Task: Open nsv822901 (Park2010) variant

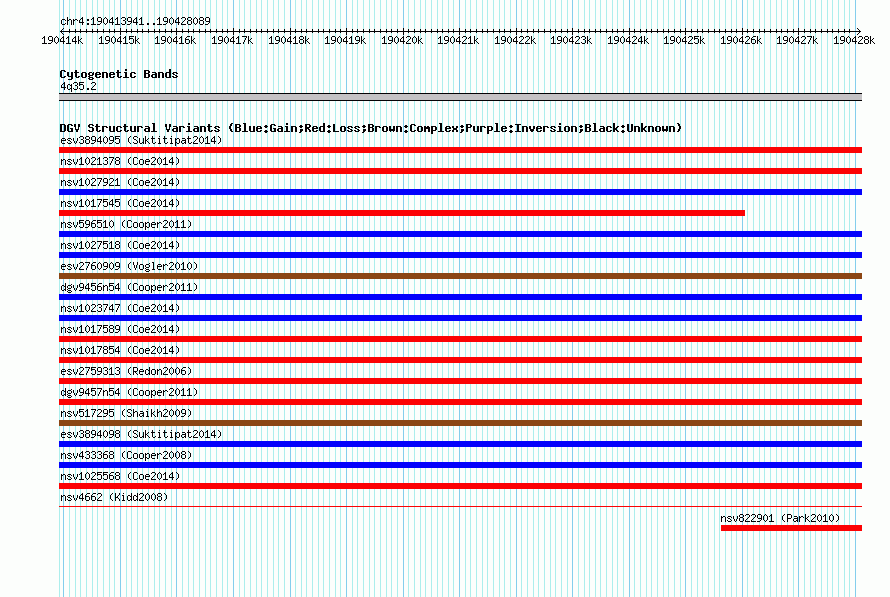Action: (780, 518)
